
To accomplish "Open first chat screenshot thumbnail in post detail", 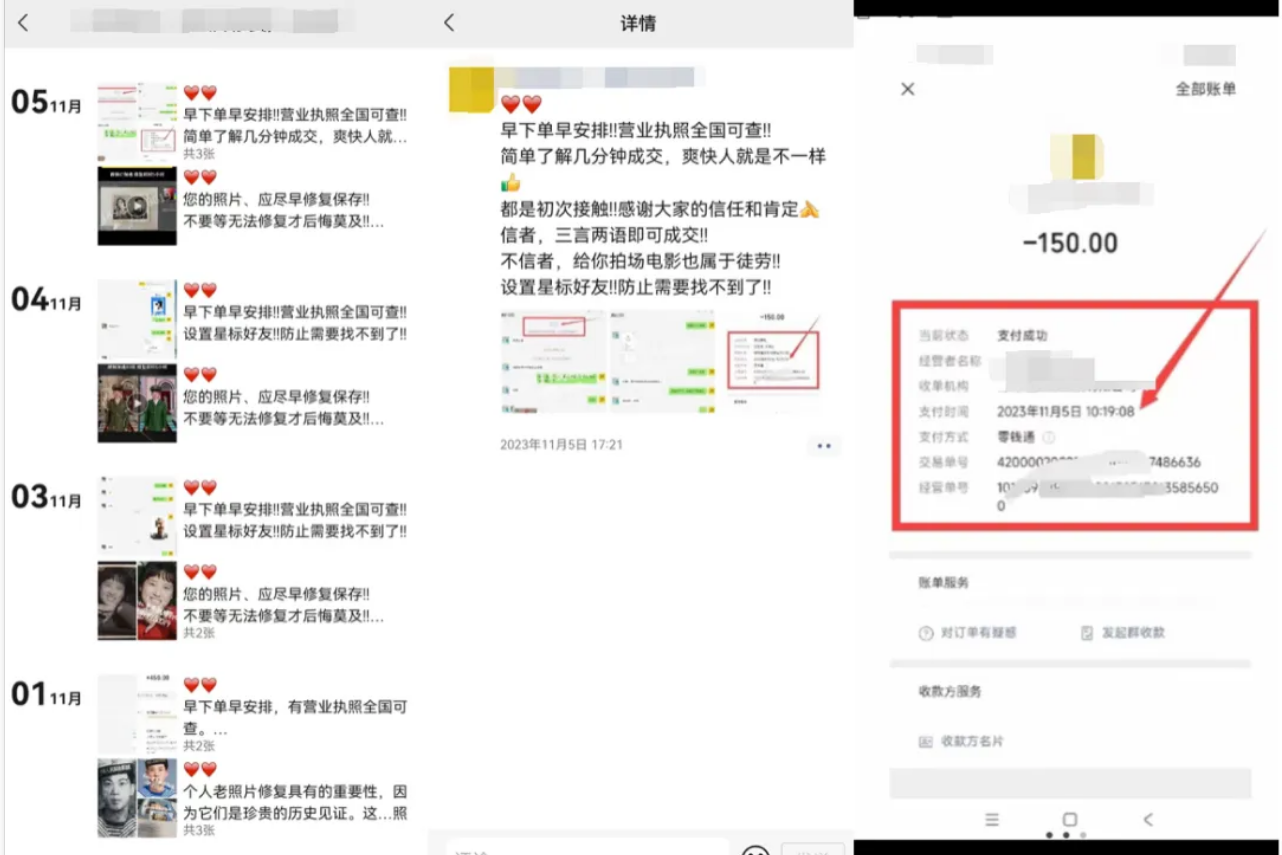I will point(553,361).
